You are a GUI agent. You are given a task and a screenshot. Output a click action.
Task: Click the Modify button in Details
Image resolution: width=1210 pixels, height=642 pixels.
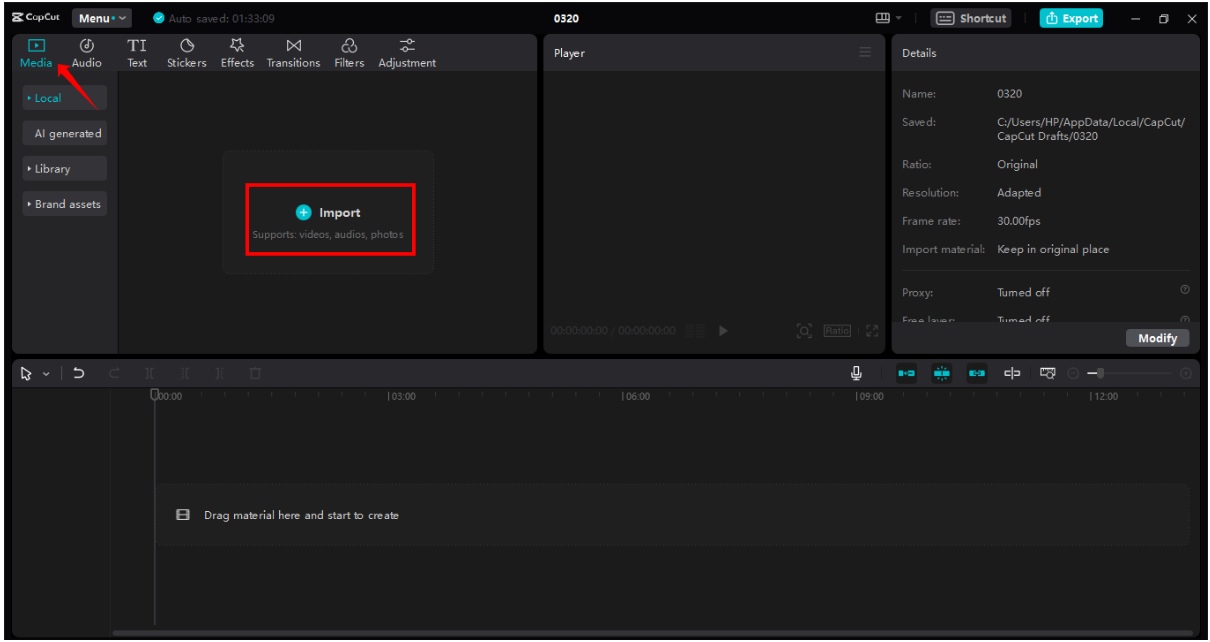[1157, 338]
